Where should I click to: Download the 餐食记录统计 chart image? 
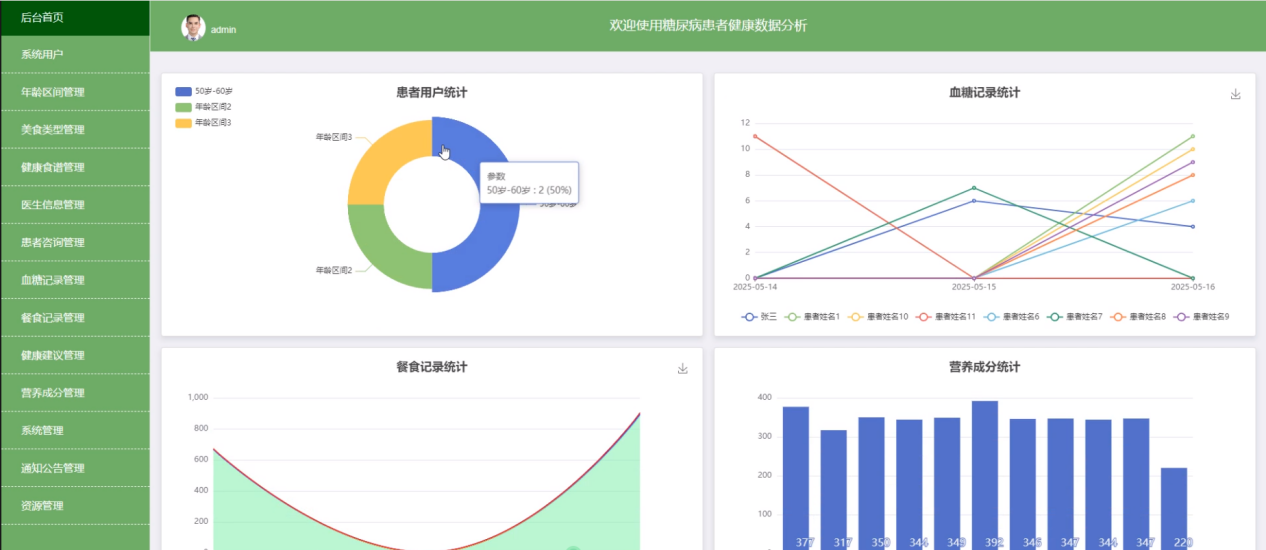click(683, 368)
